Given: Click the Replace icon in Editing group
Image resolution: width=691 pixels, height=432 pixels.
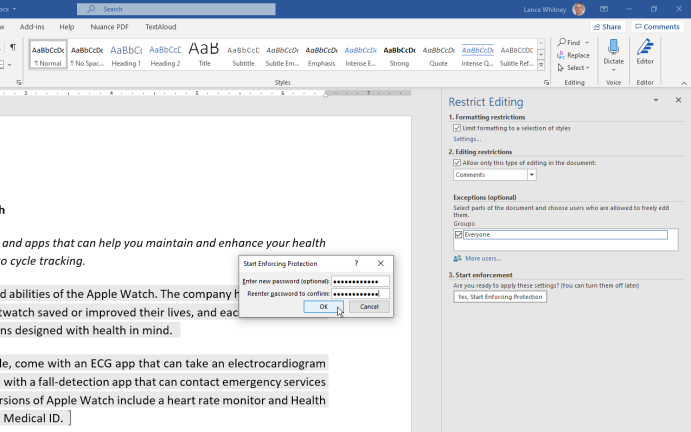Looking at the screenshot, I should 561,55.
